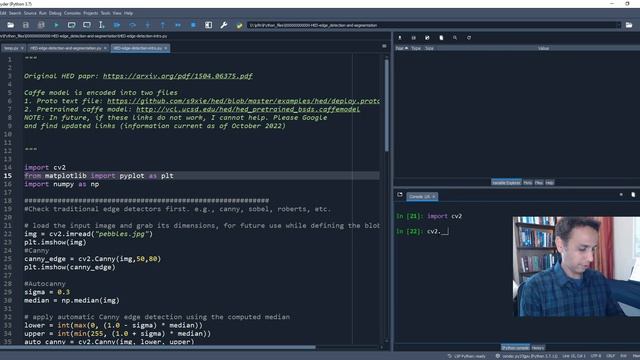Clear the console with the page icon

[x=633, y=195]
